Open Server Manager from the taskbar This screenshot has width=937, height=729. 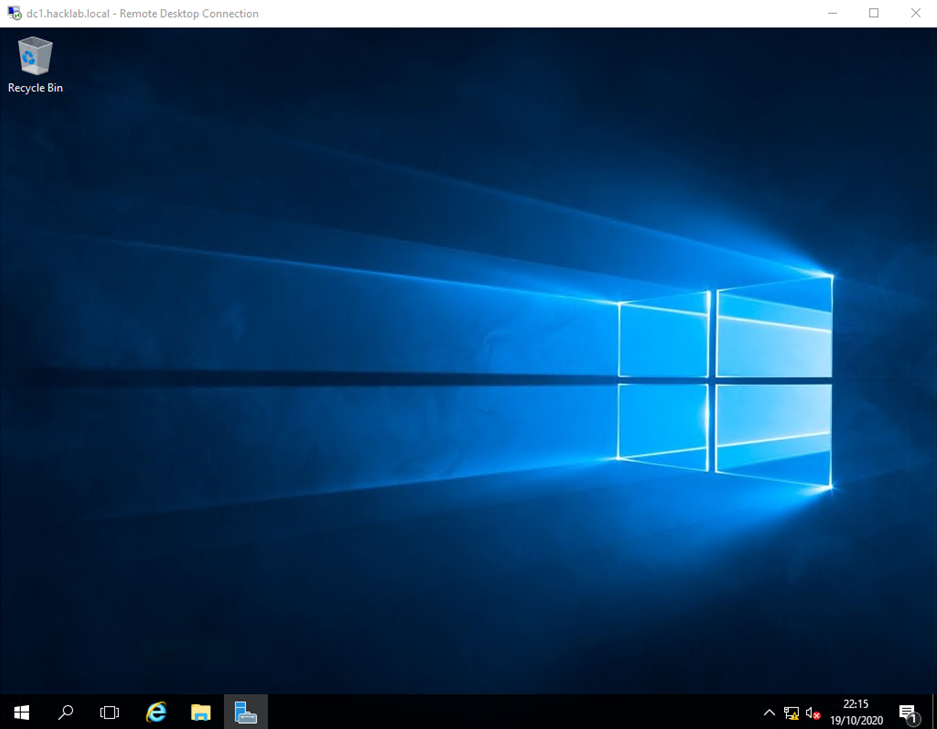(246, 712)
